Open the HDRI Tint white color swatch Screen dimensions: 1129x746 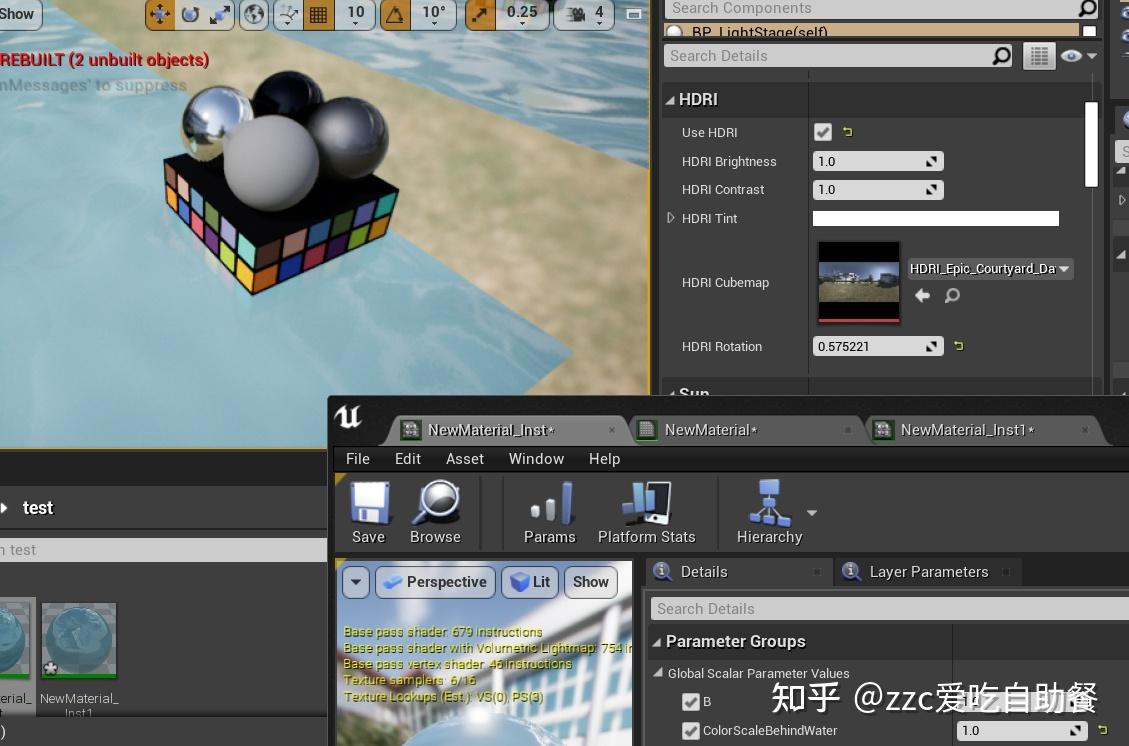(x=935, y=218)
